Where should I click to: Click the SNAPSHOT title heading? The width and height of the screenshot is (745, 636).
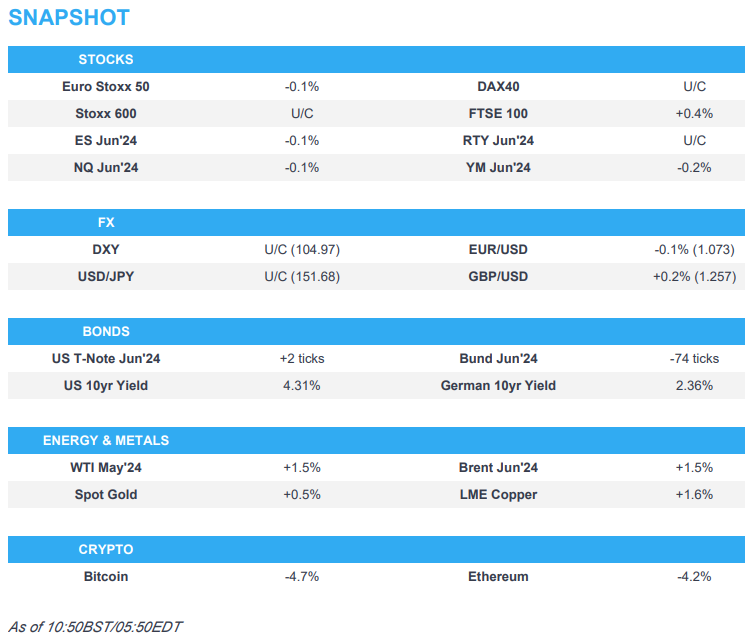click(x=69, y=19)
